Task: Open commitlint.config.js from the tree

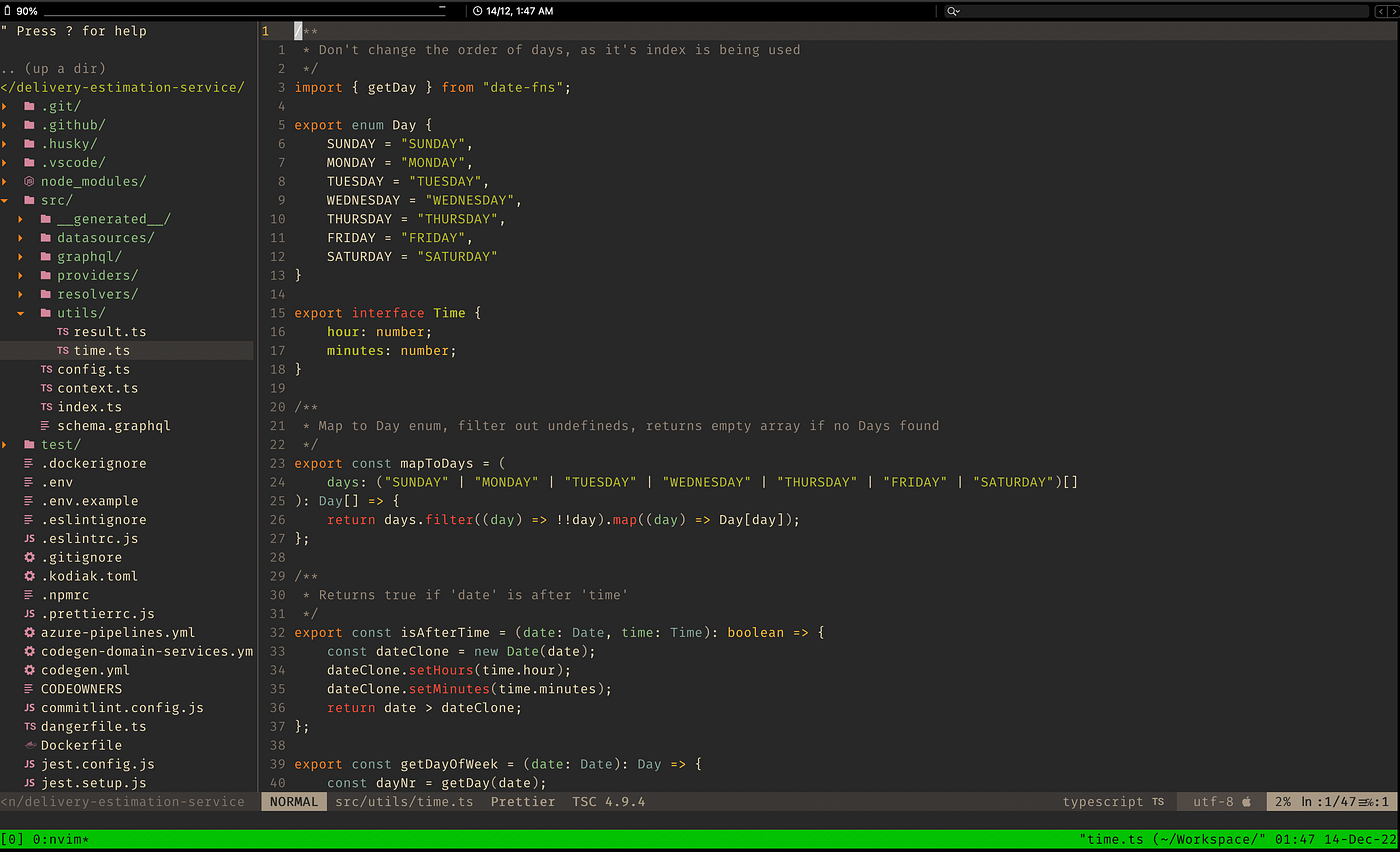Action: point(122,708)
